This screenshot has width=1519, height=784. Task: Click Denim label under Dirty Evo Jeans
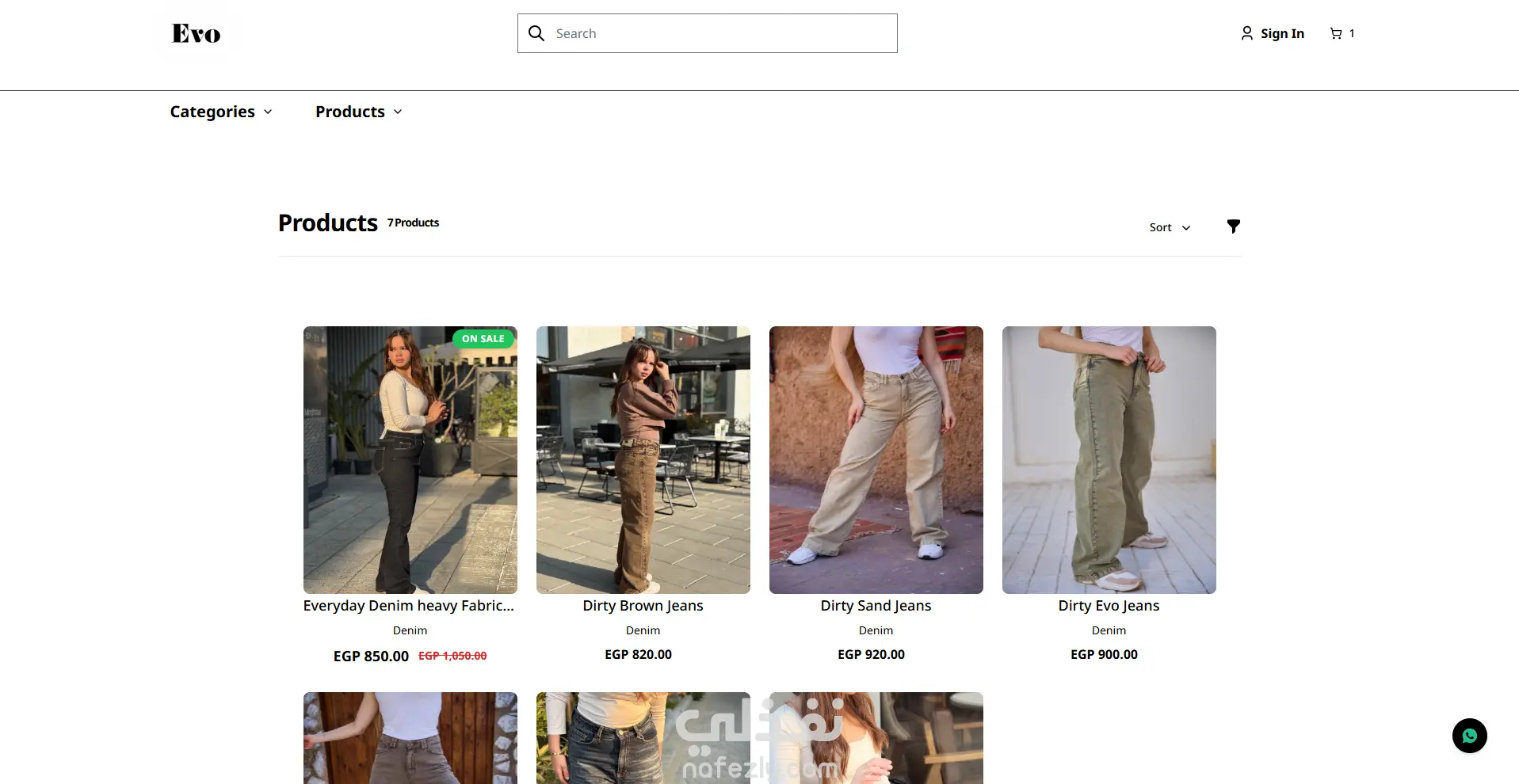pyautogui.click(x=1109, y=630)
